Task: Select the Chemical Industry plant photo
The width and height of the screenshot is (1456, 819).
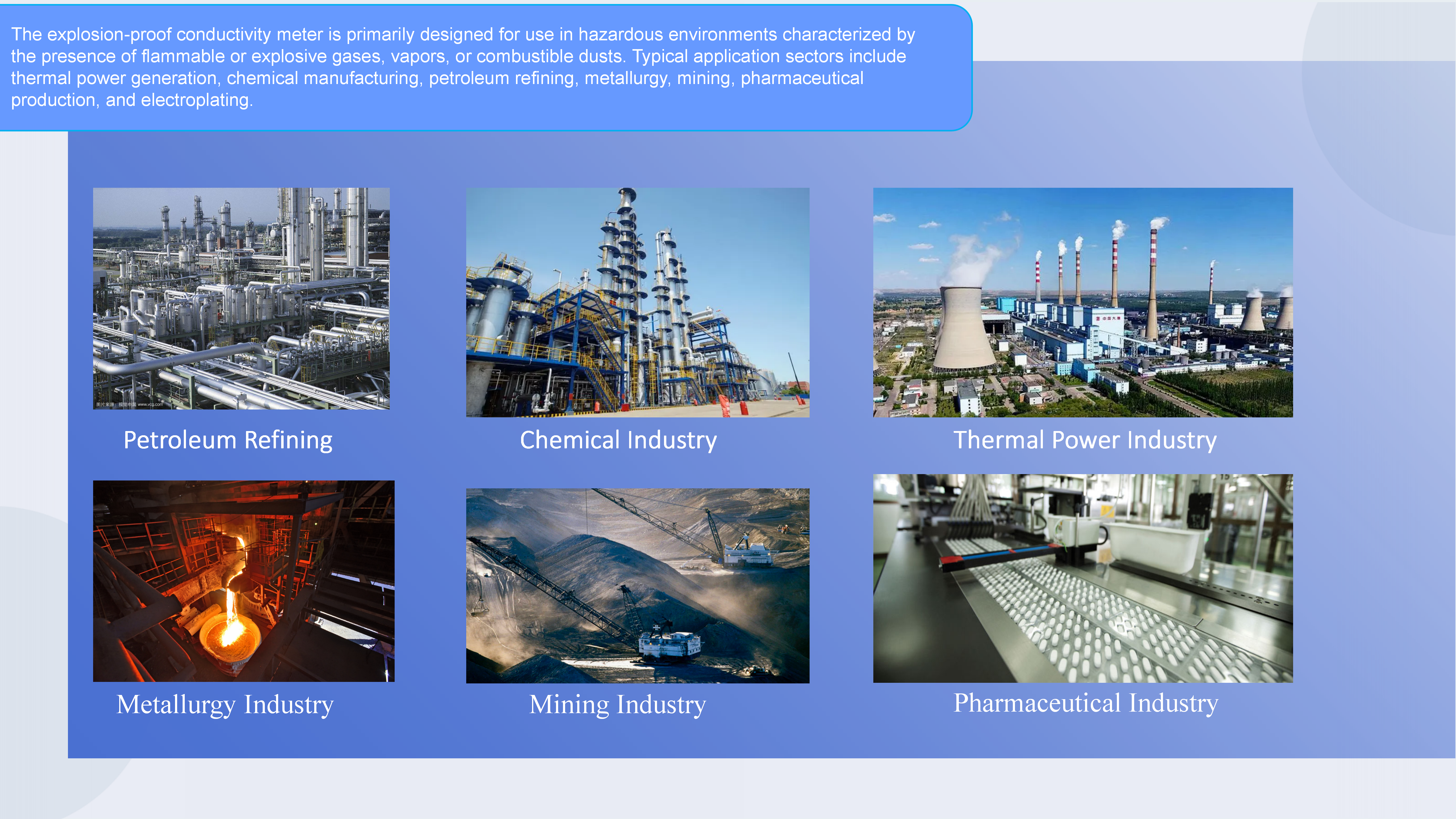Action: pos(637,302)
